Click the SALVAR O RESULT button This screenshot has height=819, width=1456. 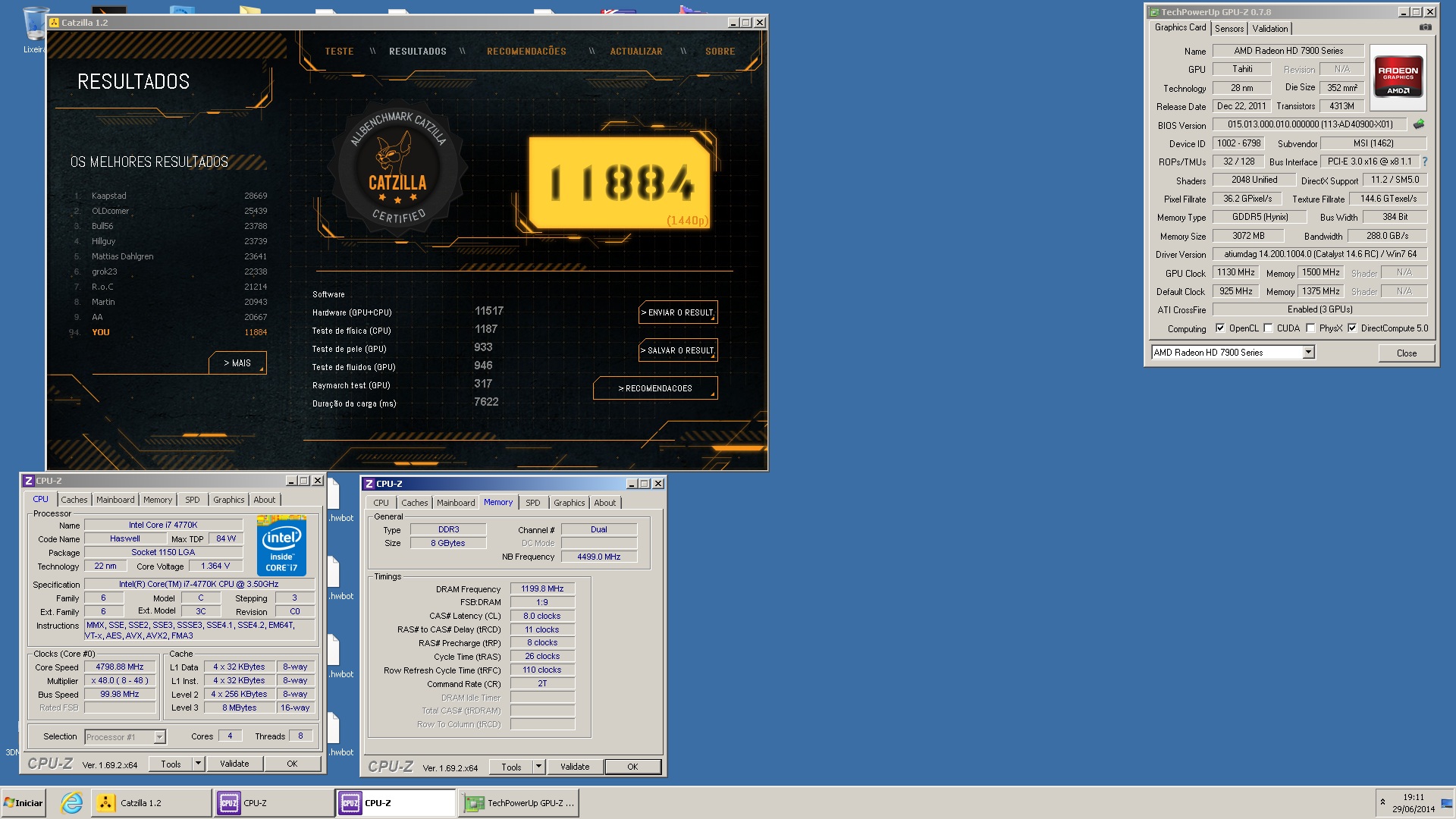click(678, 350)
